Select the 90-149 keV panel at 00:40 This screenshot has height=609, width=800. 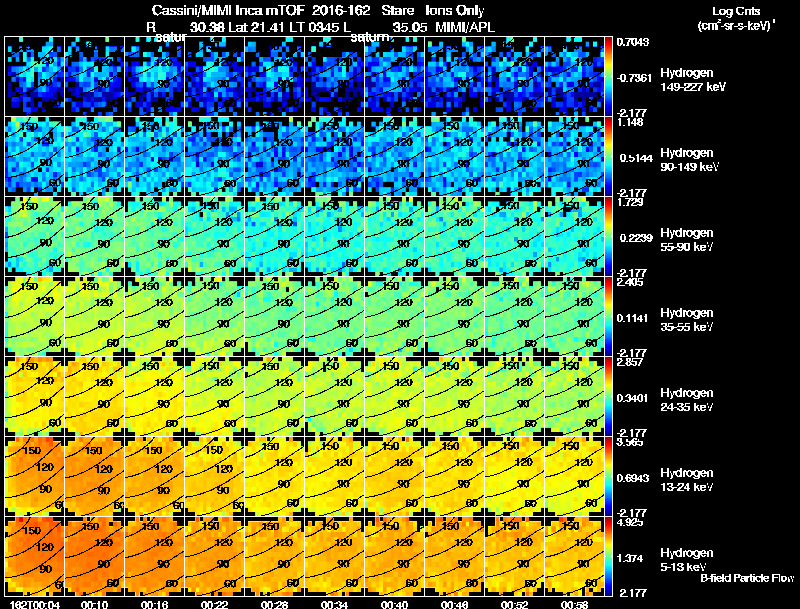[394, 156]
